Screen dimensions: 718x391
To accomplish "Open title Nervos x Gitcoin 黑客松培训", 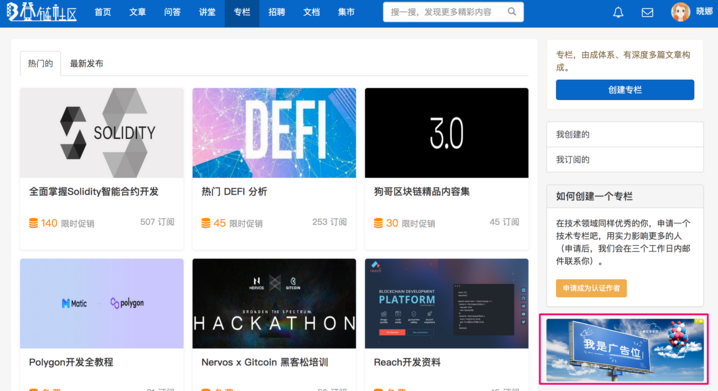I will [265, 363].
